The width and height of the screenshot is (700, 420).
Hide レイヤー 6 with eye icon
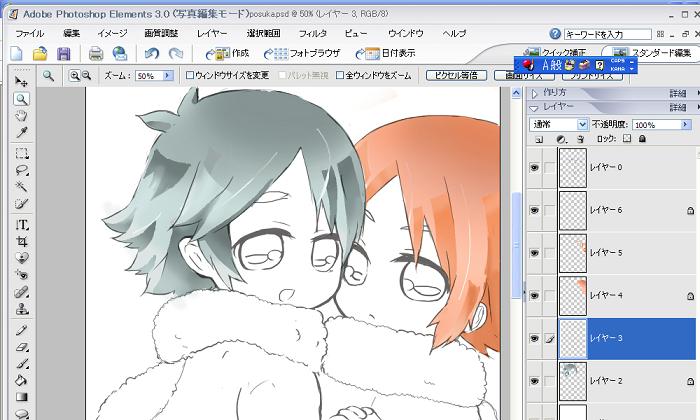pyautogui.click(x=534, y=210)
